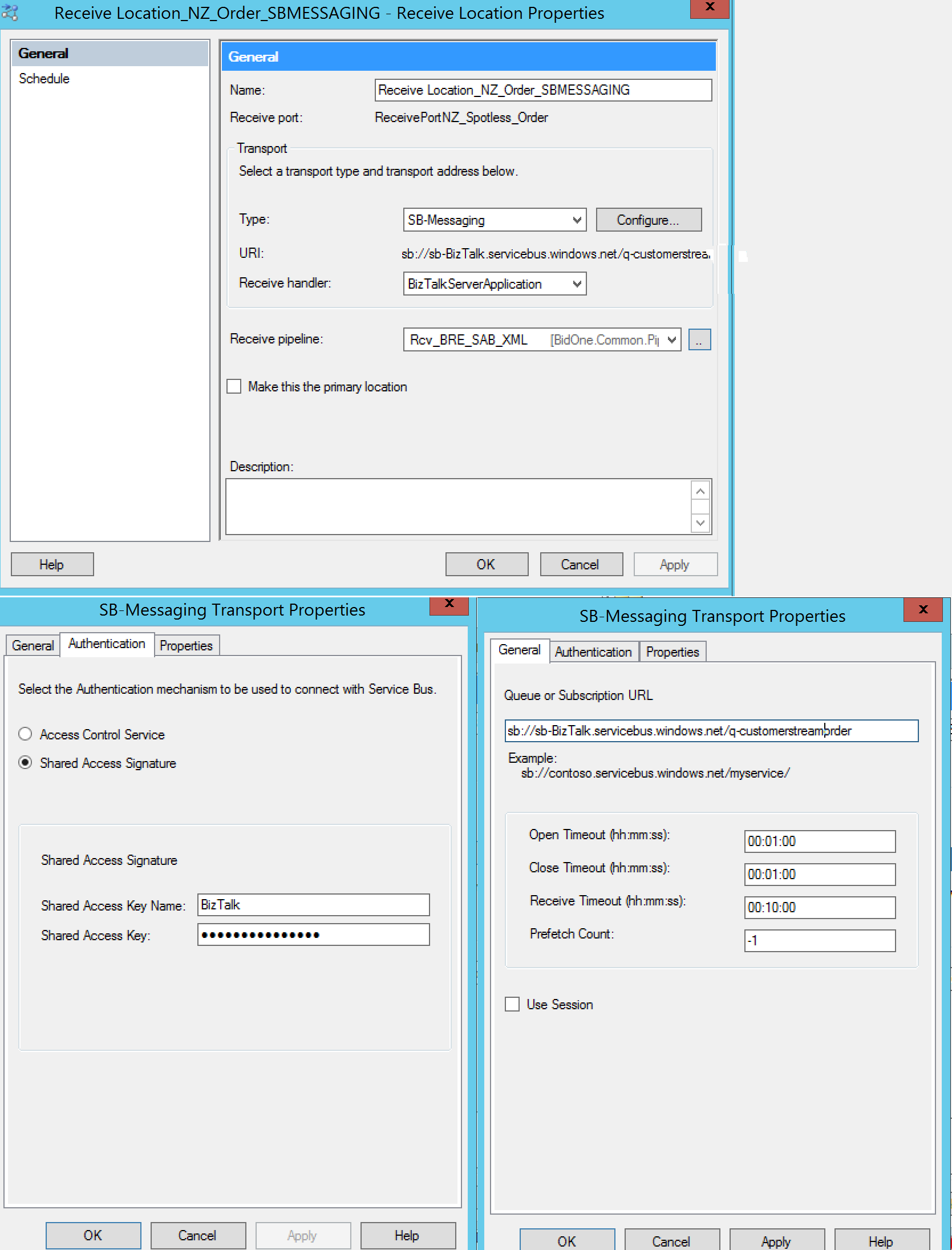This screenshot has width=952, height=1250.
Task: Click the example URL sb://contoso.servicebus.windows.net/myservice/
Action: [655, 773]
